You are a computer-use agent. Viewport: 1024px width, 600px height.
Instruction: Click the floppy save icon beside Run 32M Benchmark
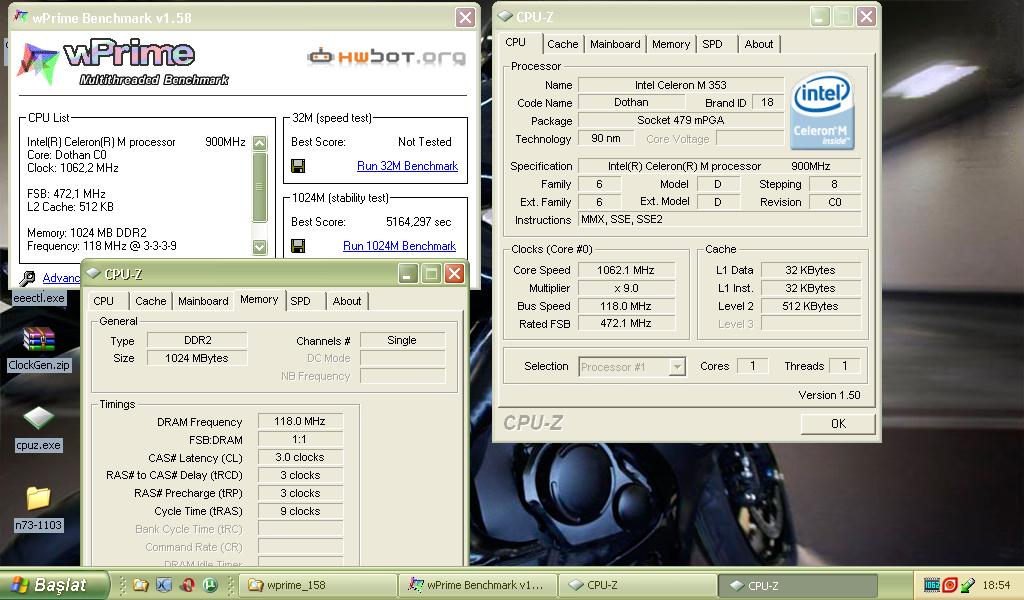click(298, 166)
